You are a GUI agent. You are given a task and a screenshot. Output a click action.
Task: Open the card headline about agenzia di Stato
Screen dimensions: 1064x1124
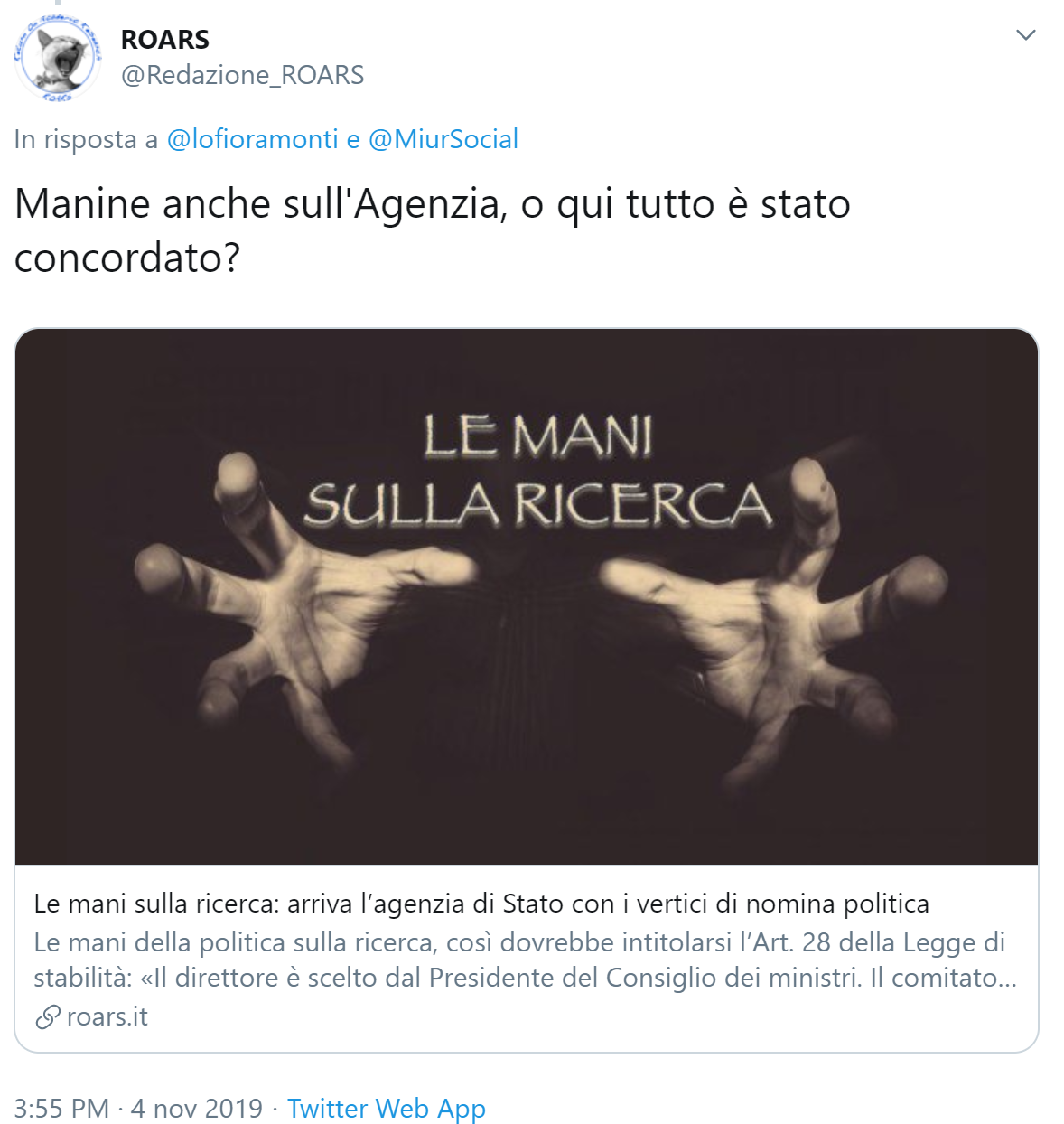(x=481, y=904)
